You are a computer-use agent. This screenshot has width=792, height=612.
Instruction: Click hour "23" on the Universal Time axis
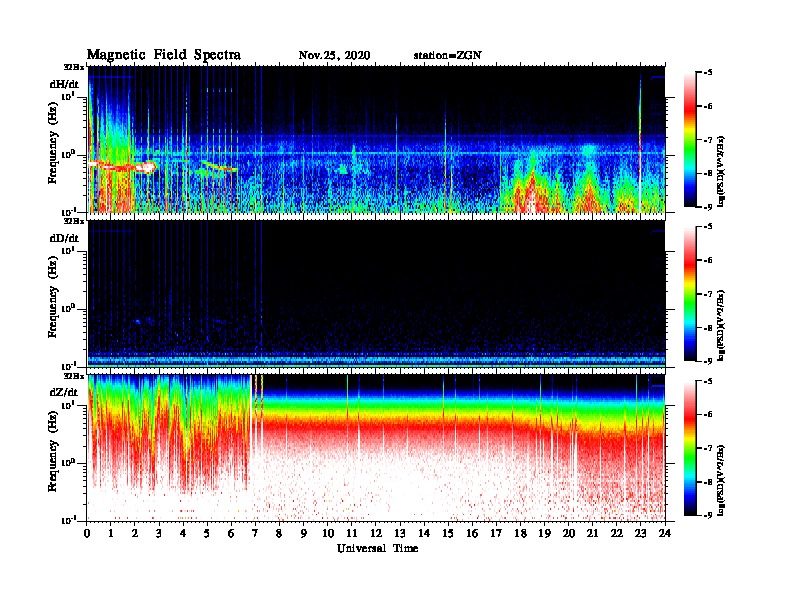[641, 534]
